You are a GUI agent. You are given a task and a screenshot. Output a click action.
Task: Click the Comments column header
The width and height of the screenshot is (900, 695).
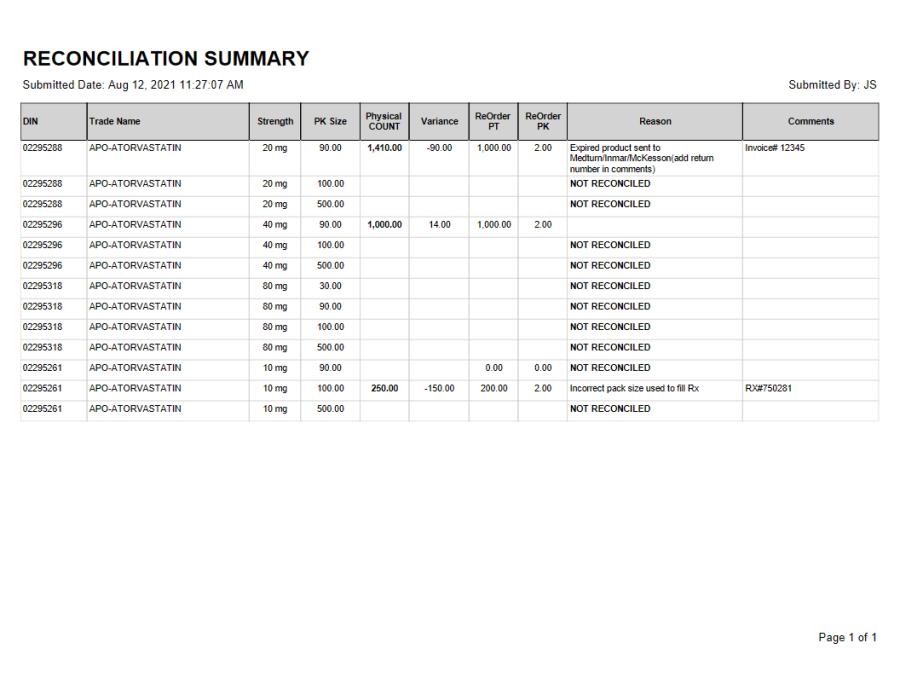point(811,121)
